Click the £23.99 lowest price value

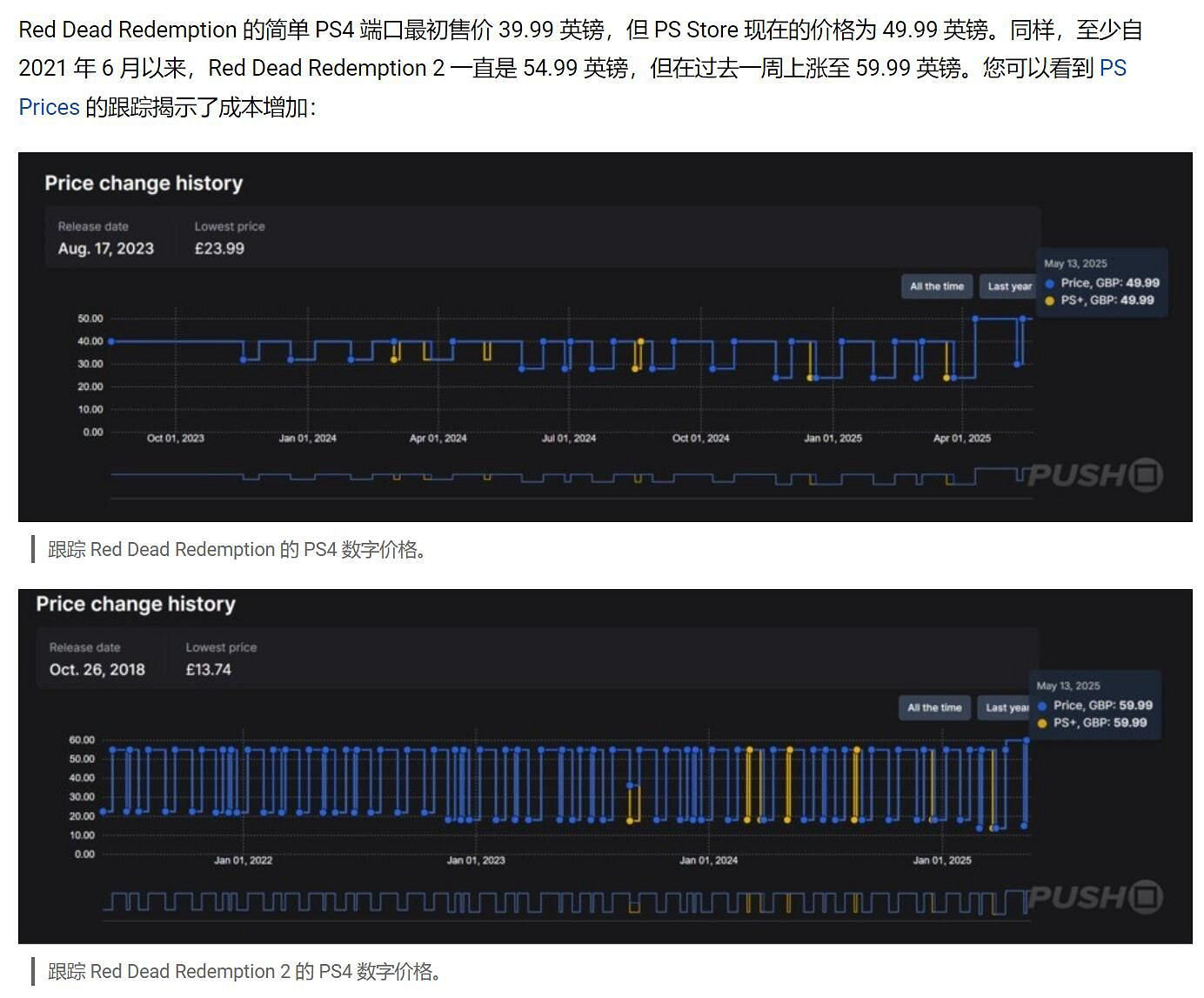tap(219, 249)
